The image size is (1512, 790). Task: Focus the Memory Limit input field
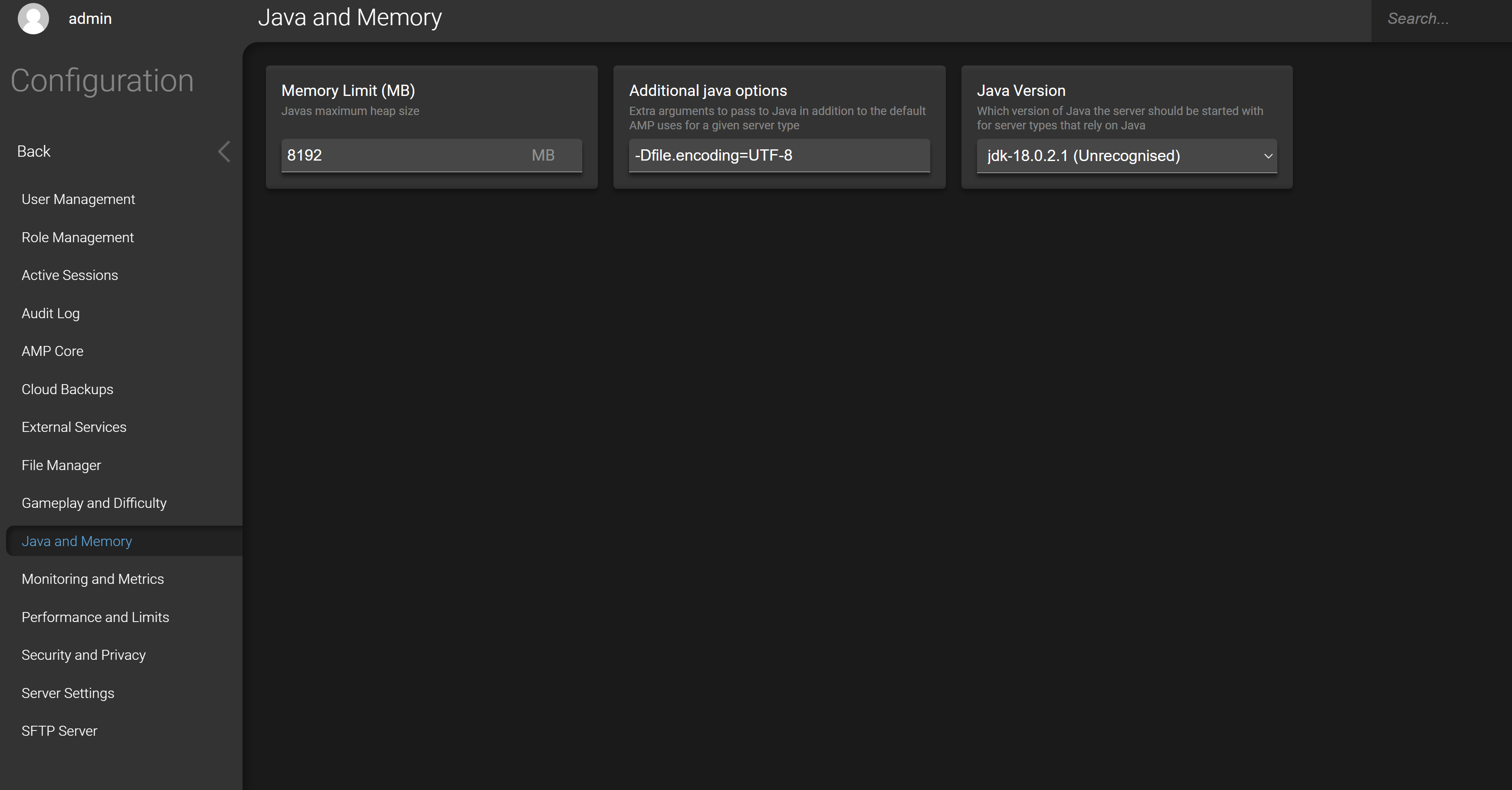pos(431,156)
